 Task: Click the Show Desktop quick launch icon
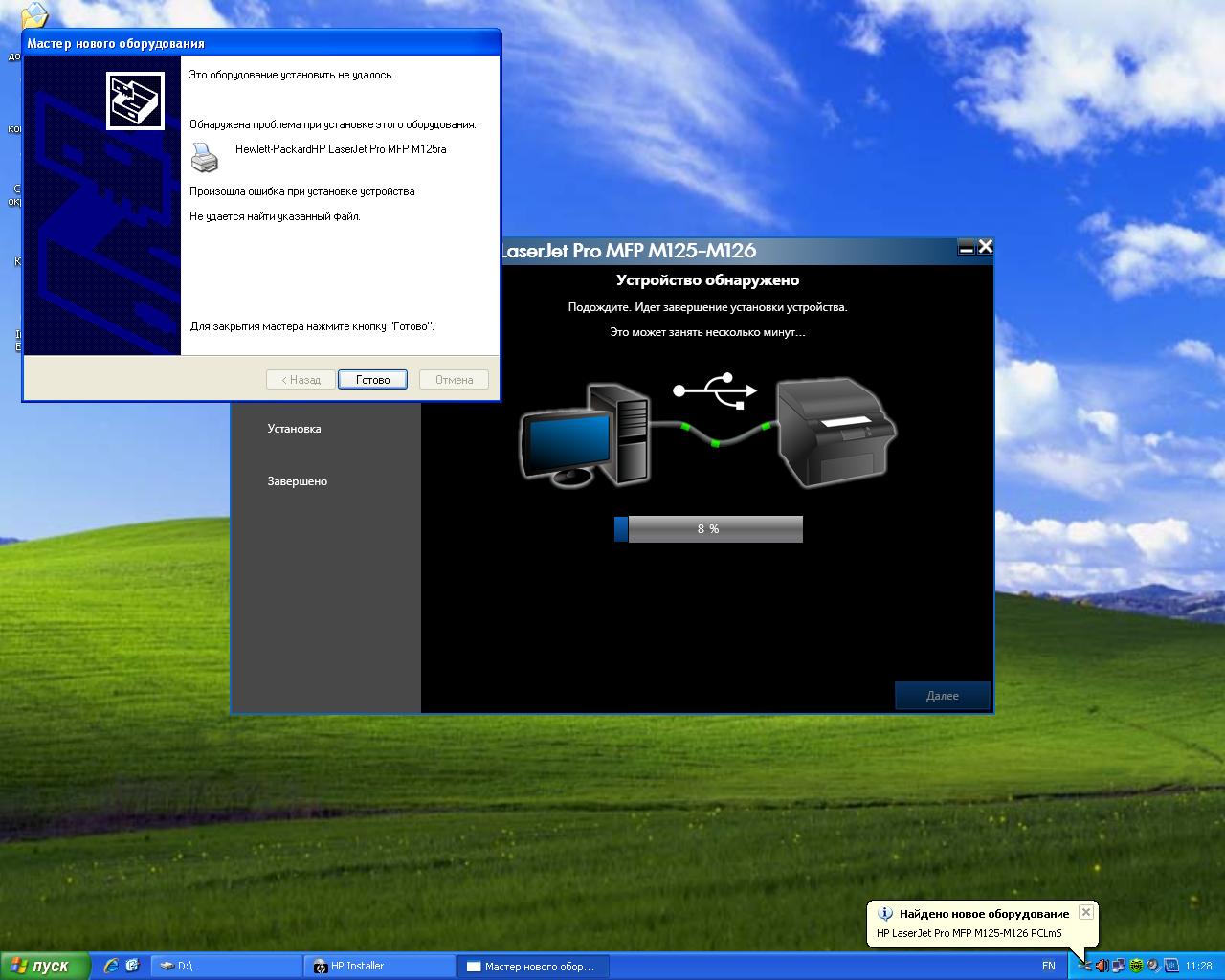[x=132, y=966]
